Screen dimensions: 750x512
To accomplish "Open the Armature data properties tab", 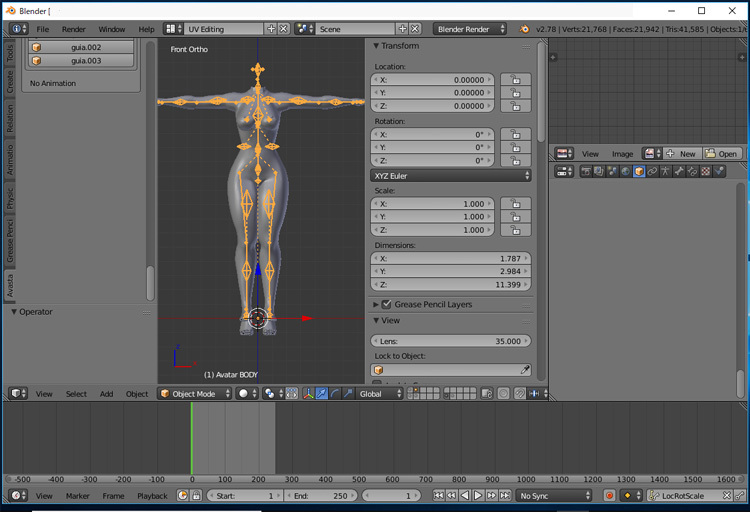I will [x=665, y=171].
